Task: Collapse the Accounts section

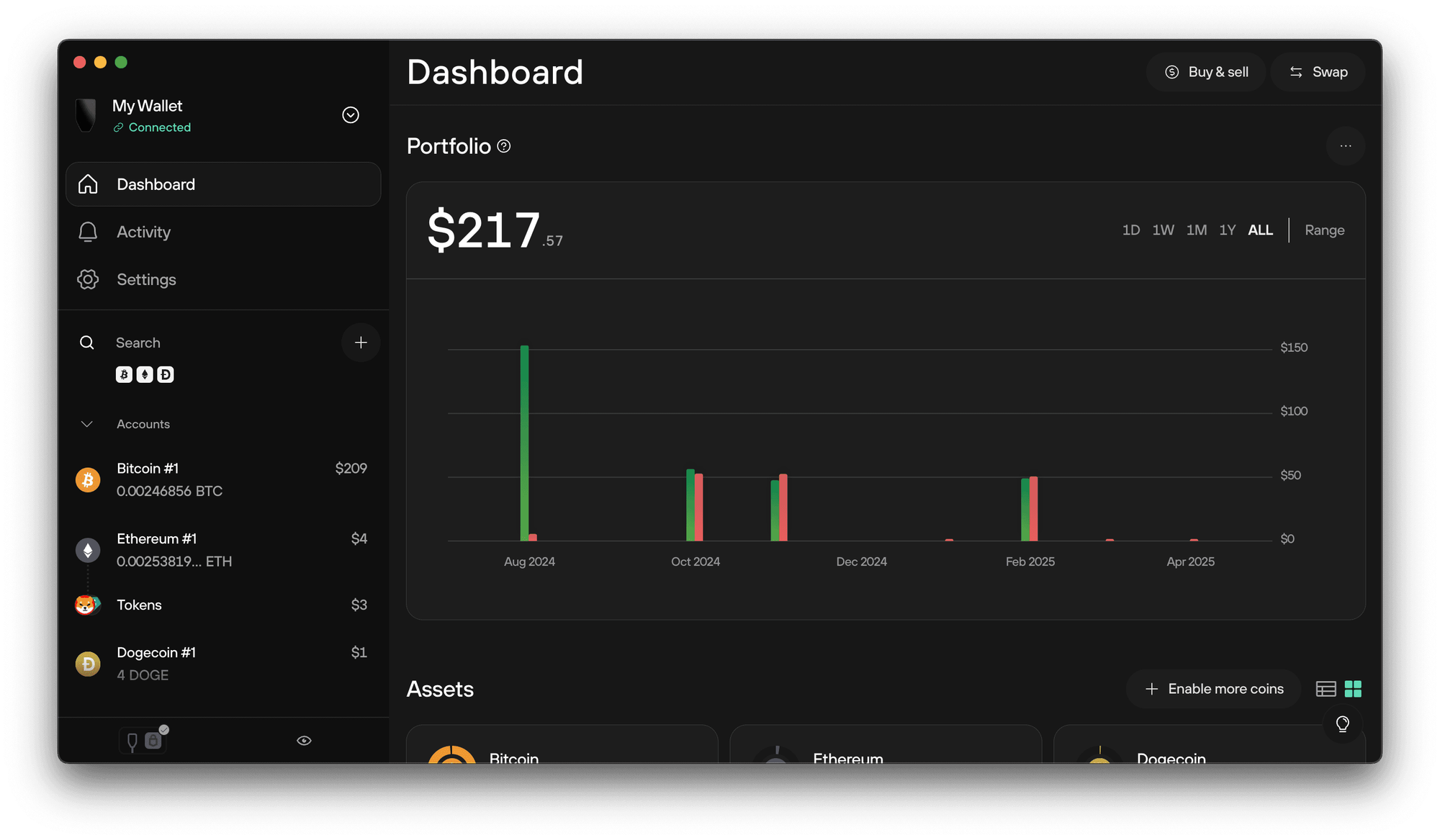Action: click(87, 424)
